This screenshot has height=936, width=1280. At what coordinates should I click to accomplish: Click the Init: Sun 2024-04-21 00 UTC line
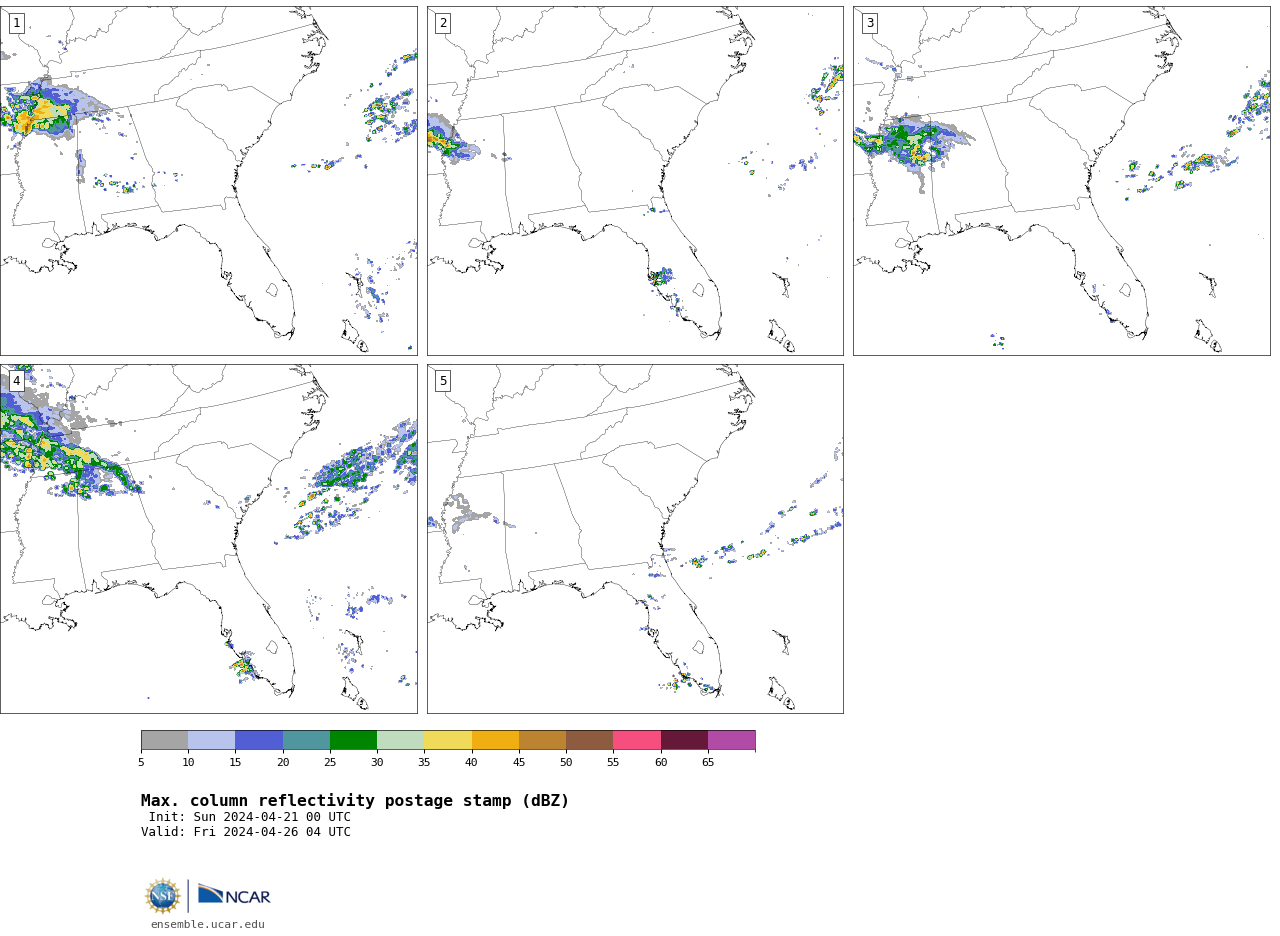(x=250, y=817)
